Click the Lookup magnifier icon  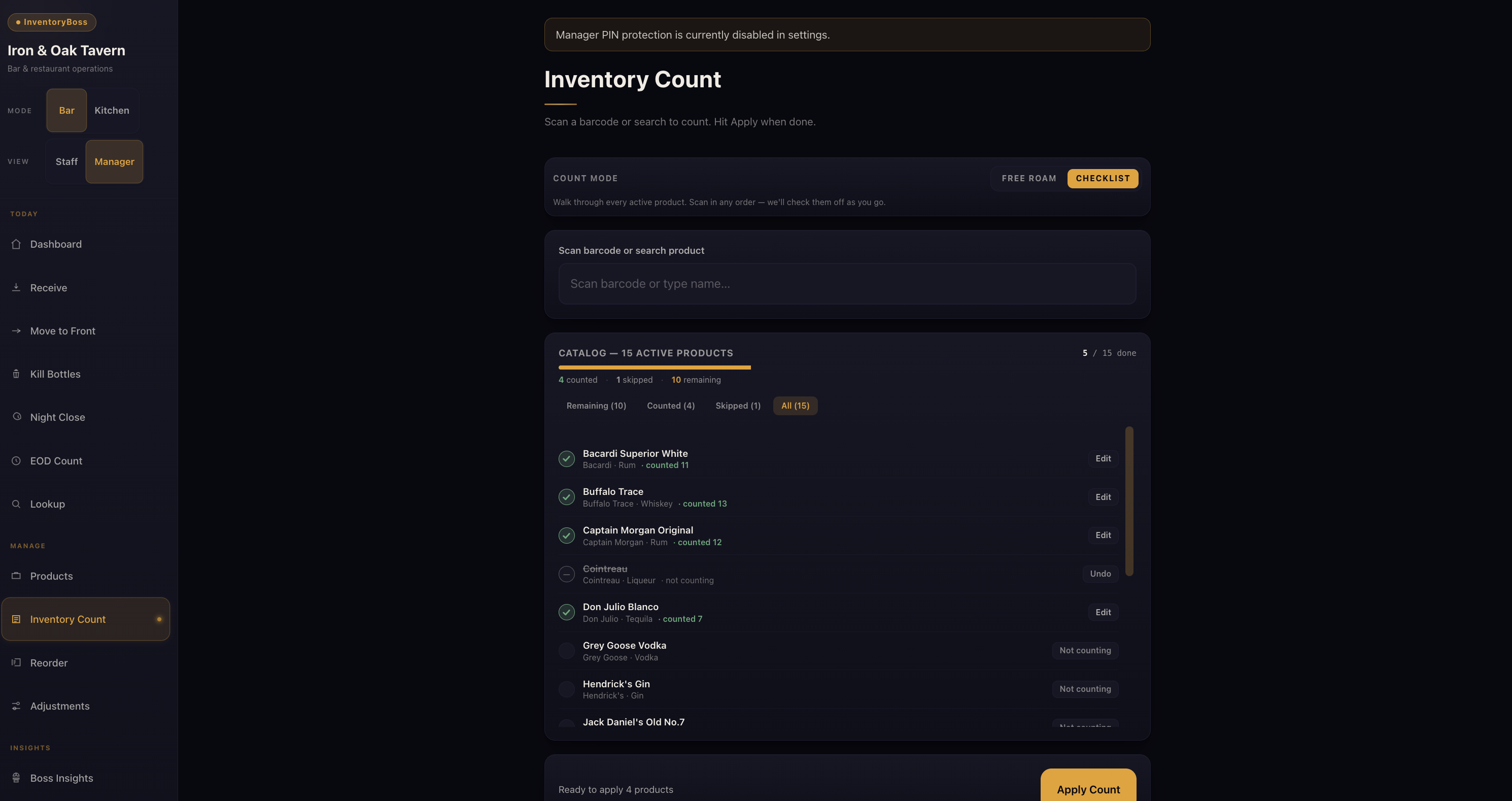pyautogui.click(x=16, y=504)
